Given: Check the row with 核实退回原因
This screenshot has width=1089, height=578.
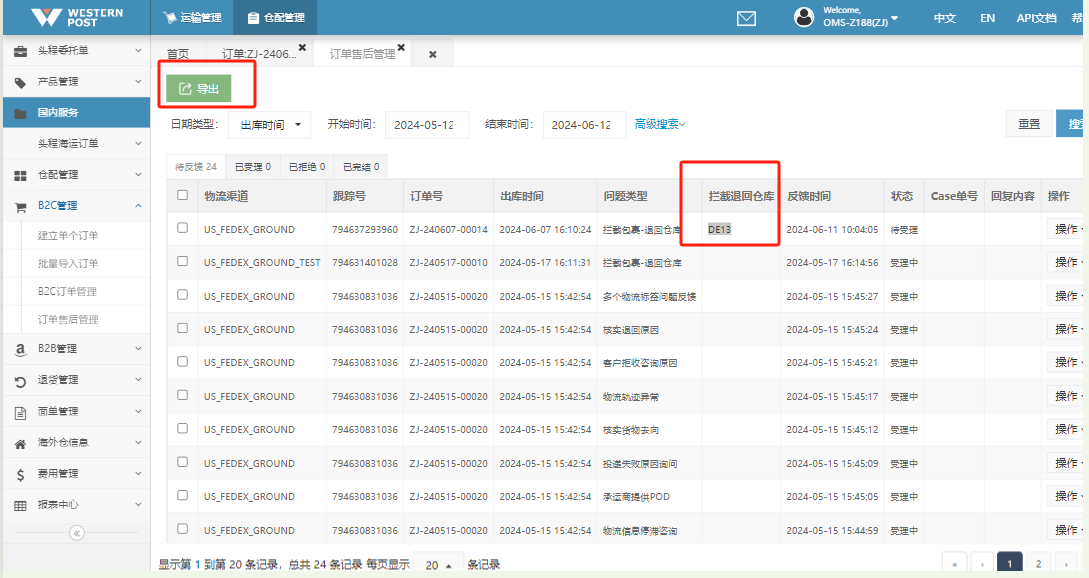Looking at the screenshot, I should point(183,328).
